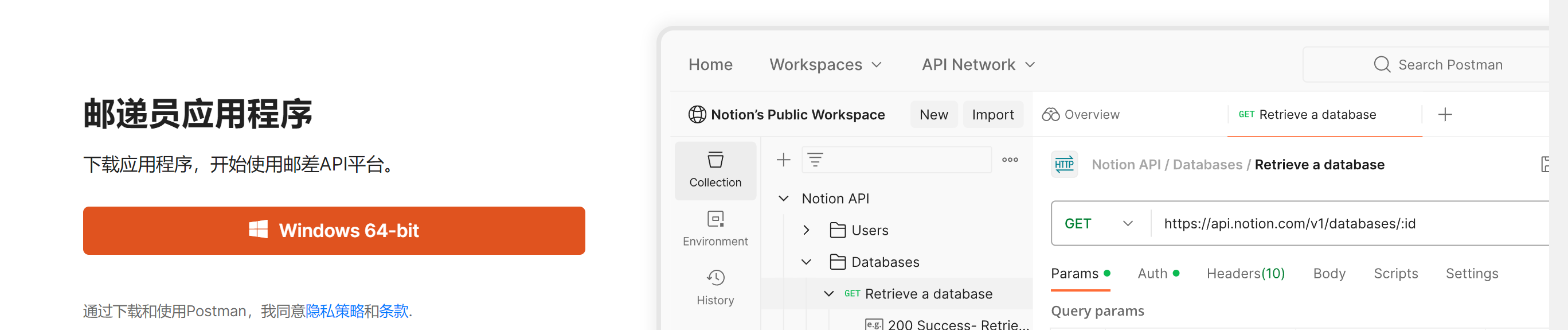Viewport: 1568px width, 330px height.
Task: Click the search magnifier icon
Action: pyautogui.click(x=1382, y=64)
